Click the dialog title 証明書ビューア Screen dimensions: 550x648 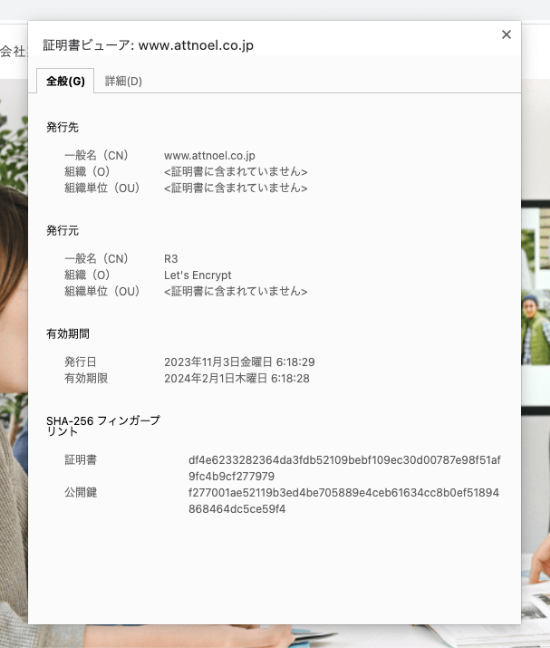pyautogui.click(x=148, y=45)
